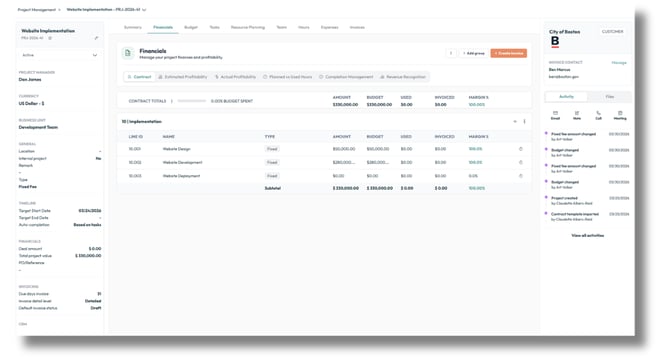Click the Development Team business unit value
The width and height of the screenshot is (670, 360).
pos(38,127)
